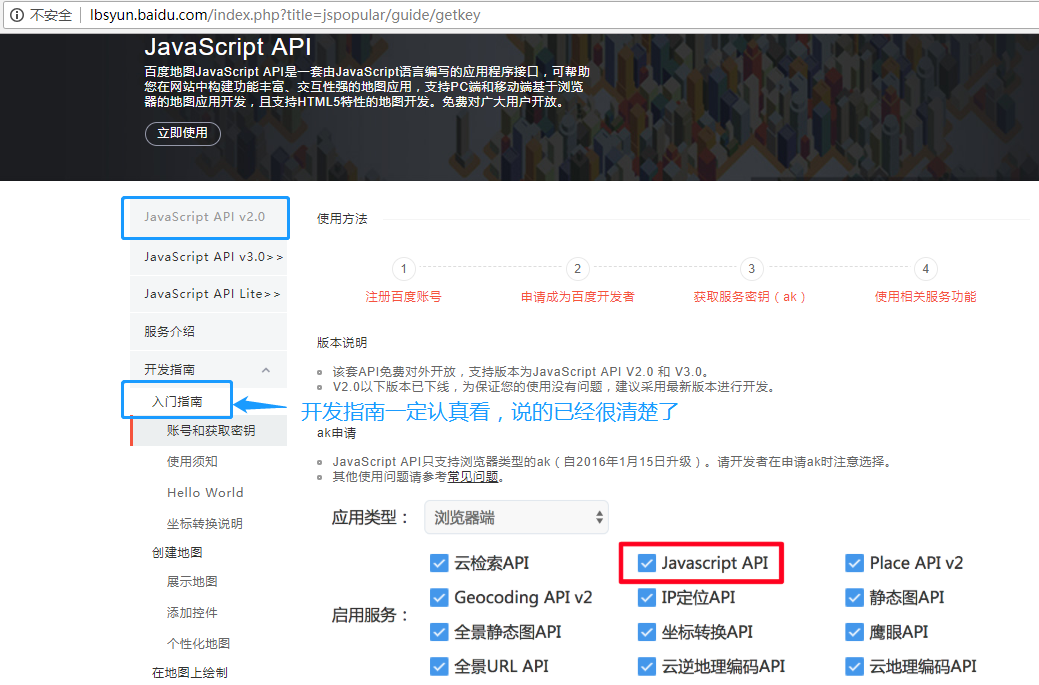Toggle Javascript API checkbox
This screenshot has width=1039, height=685.
[647, 563]
